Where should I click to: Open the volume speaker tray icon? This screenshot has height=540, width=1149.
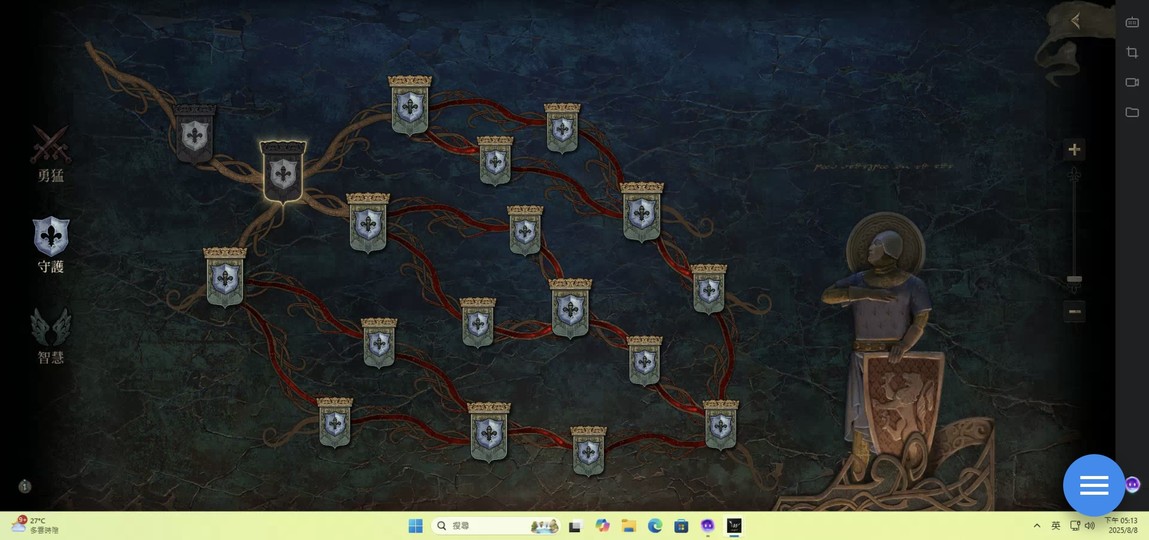pos(1090,525)
